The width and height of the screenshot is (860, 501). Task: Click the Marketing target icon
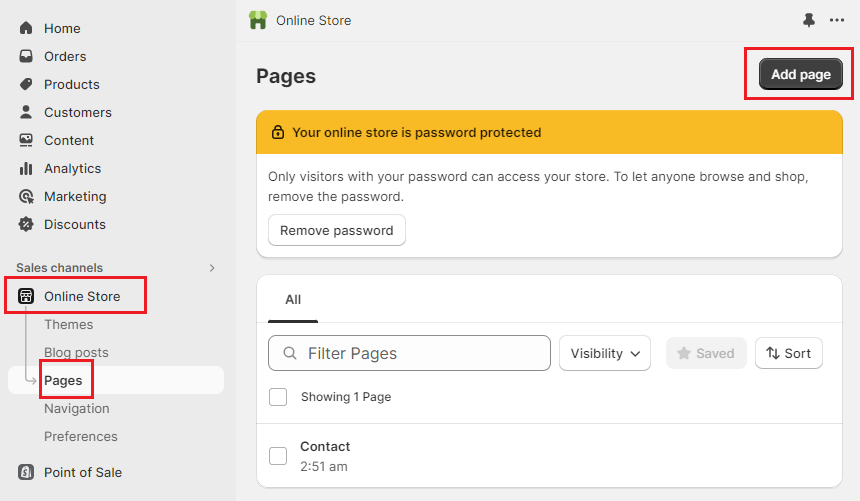26,196
